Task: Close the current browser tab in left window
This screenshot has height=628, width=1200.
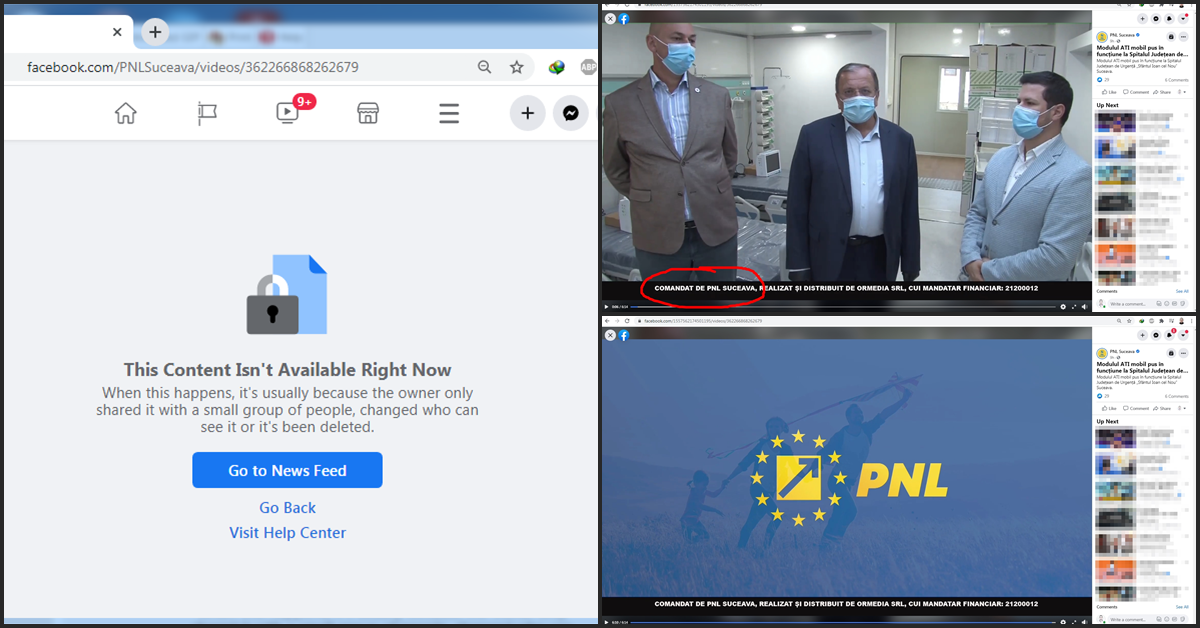Action: 117,32
